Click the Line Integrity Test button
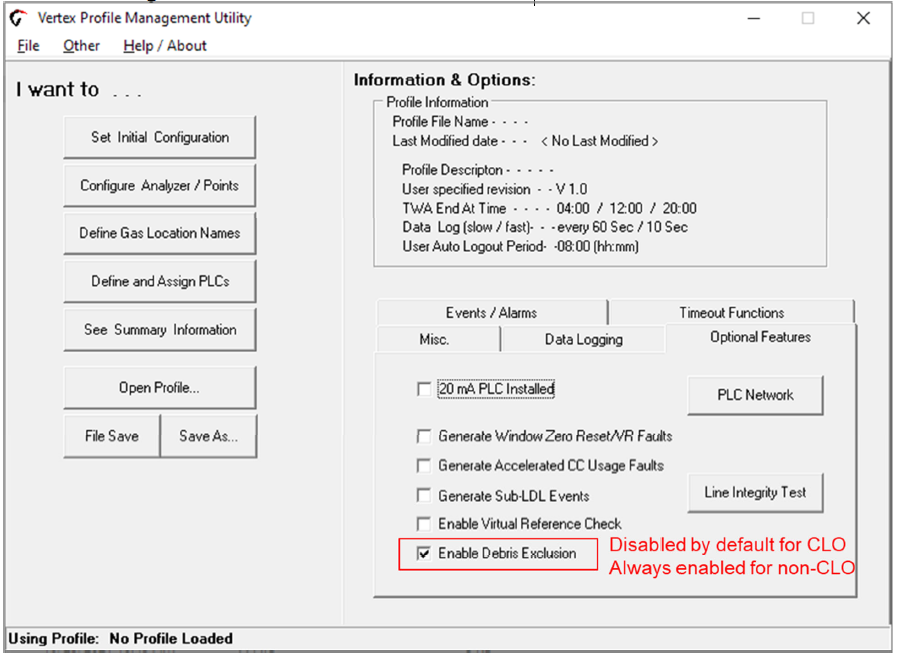The width and height of the screenshot is (897, 657). [x=755, y=492]
